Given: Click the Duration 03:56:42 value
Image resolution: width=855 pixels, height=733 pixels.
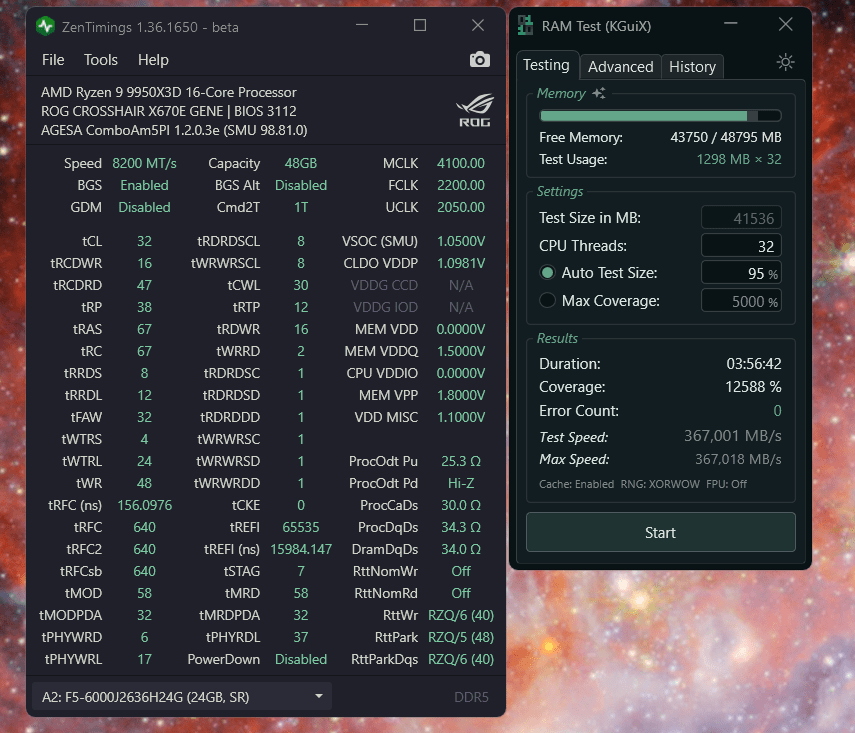Looking at the screenshot, I should (x=754, y=364).
